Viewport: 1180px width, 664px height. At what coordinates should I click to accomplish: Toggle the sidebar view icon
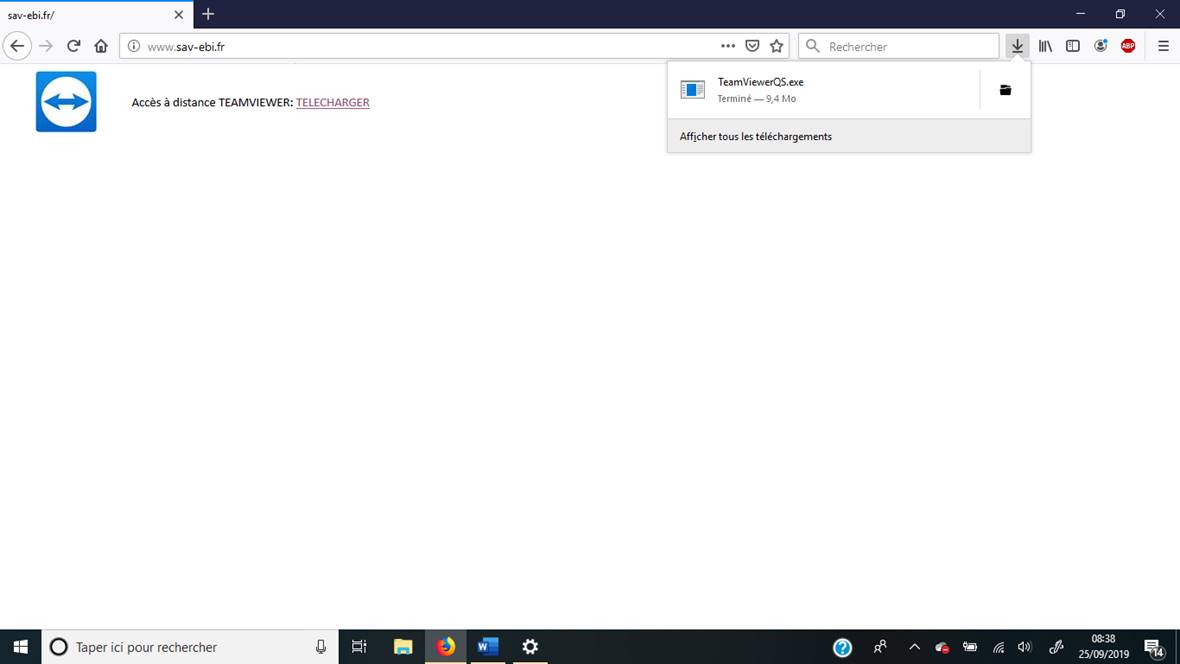coord(1072,46)
